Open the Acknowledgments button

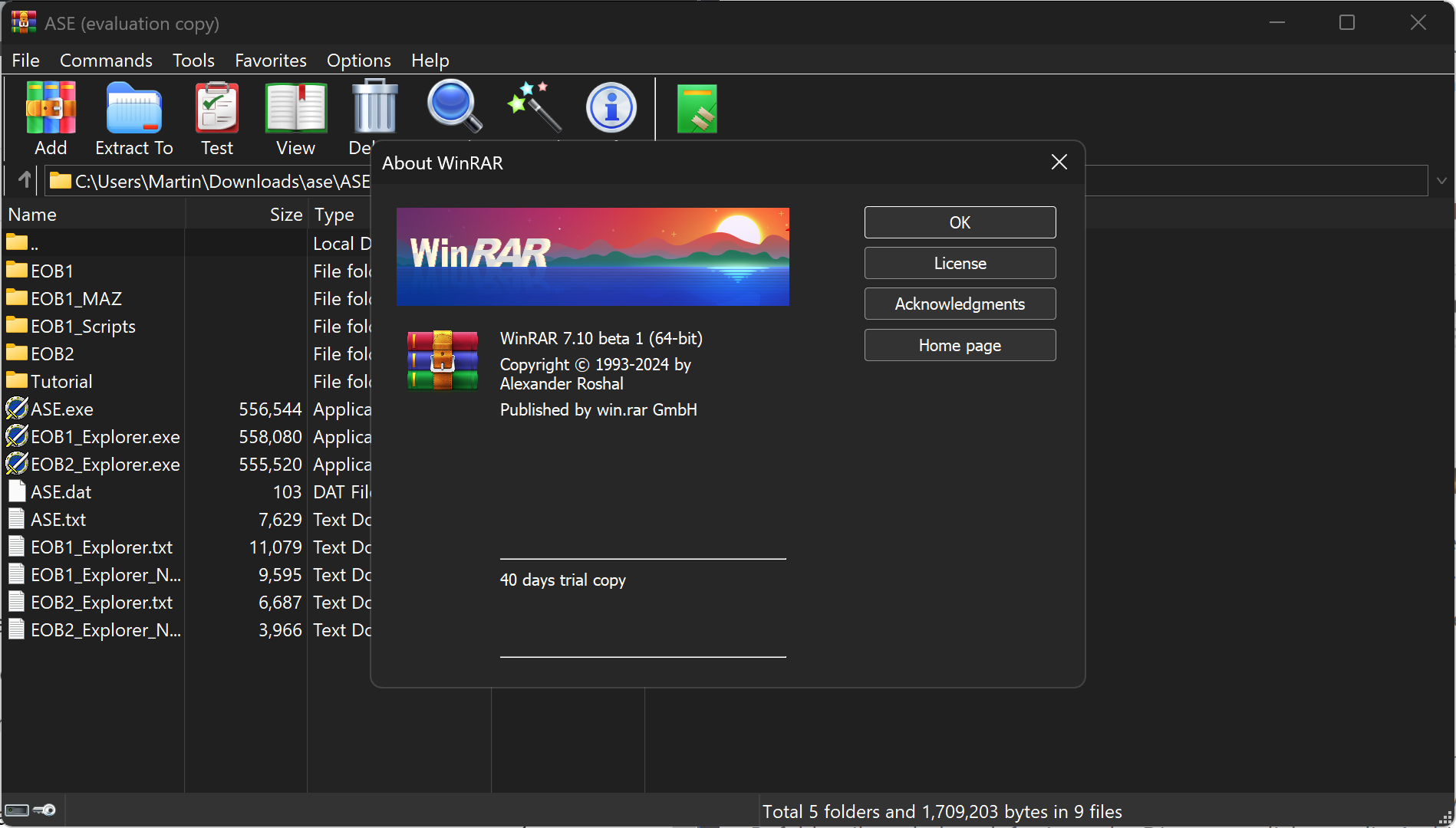[x=960, y=304]
